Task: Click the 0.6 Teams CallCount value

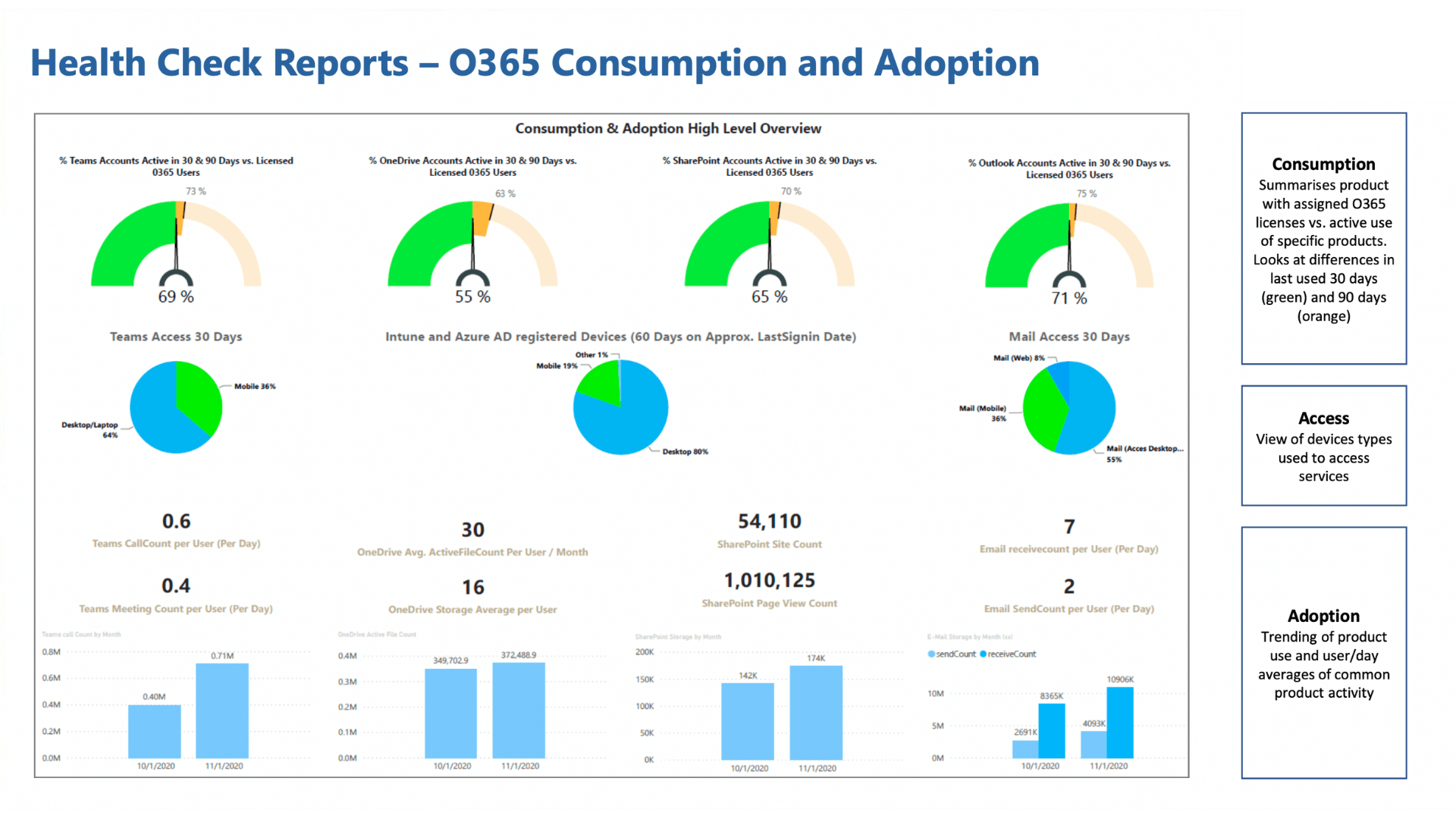Action: (176, 521)
